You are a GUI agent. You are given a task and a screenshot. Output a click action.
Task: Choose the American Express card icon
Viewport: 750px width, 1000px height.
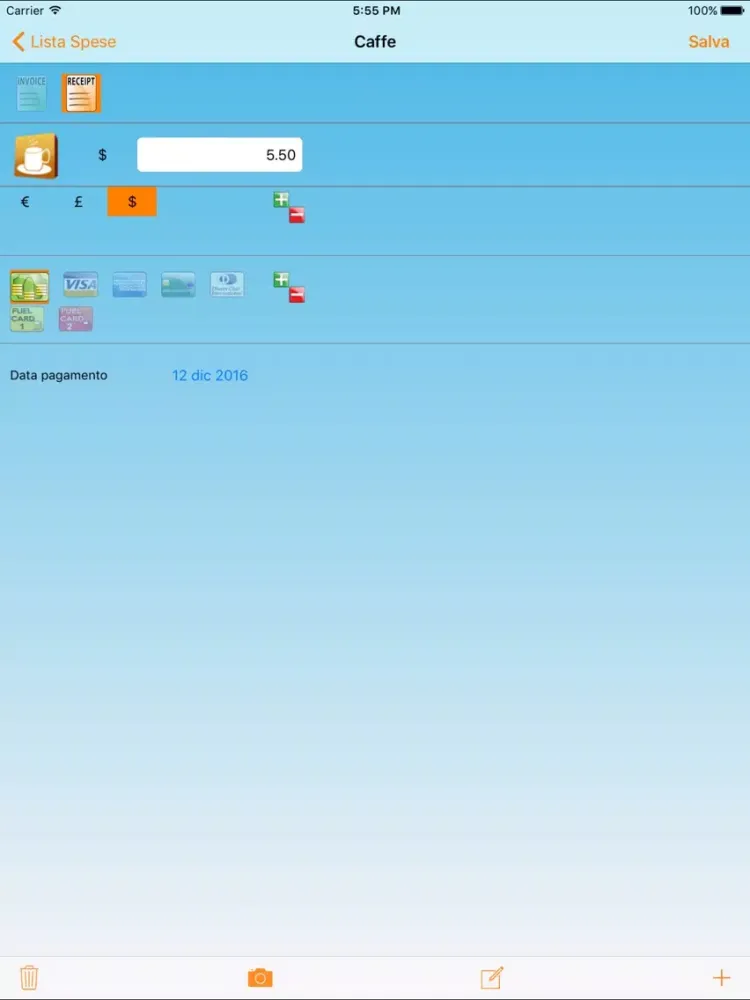129,284
